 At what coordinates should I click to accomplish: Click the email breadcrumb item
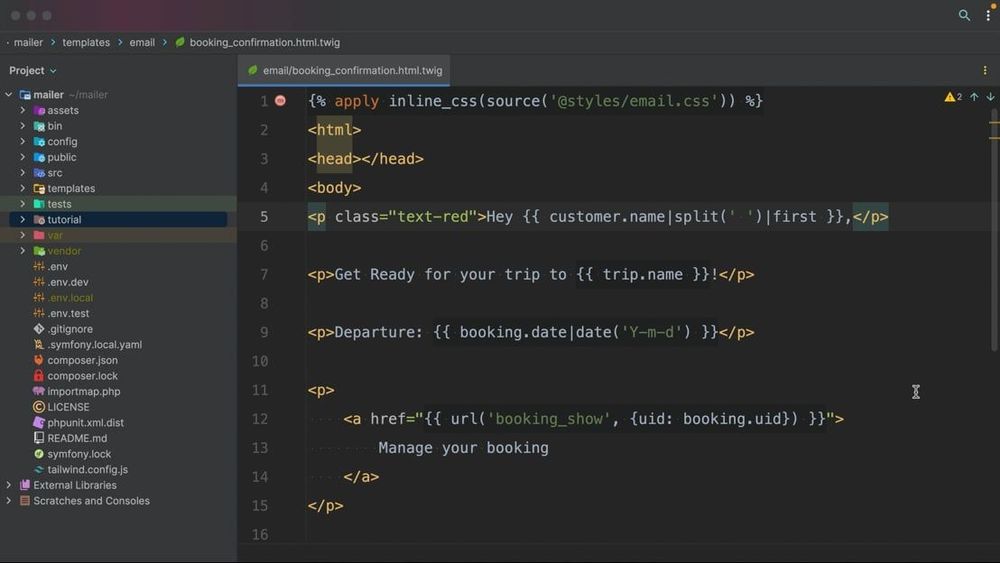click(142, 42)
